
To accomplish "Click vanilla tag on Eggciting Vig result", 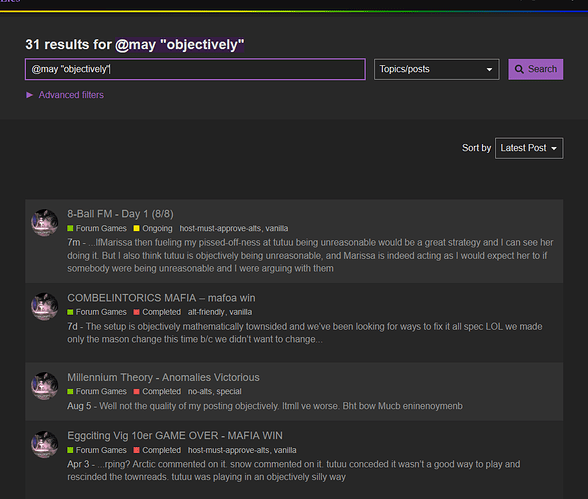I will pos(285,450).
